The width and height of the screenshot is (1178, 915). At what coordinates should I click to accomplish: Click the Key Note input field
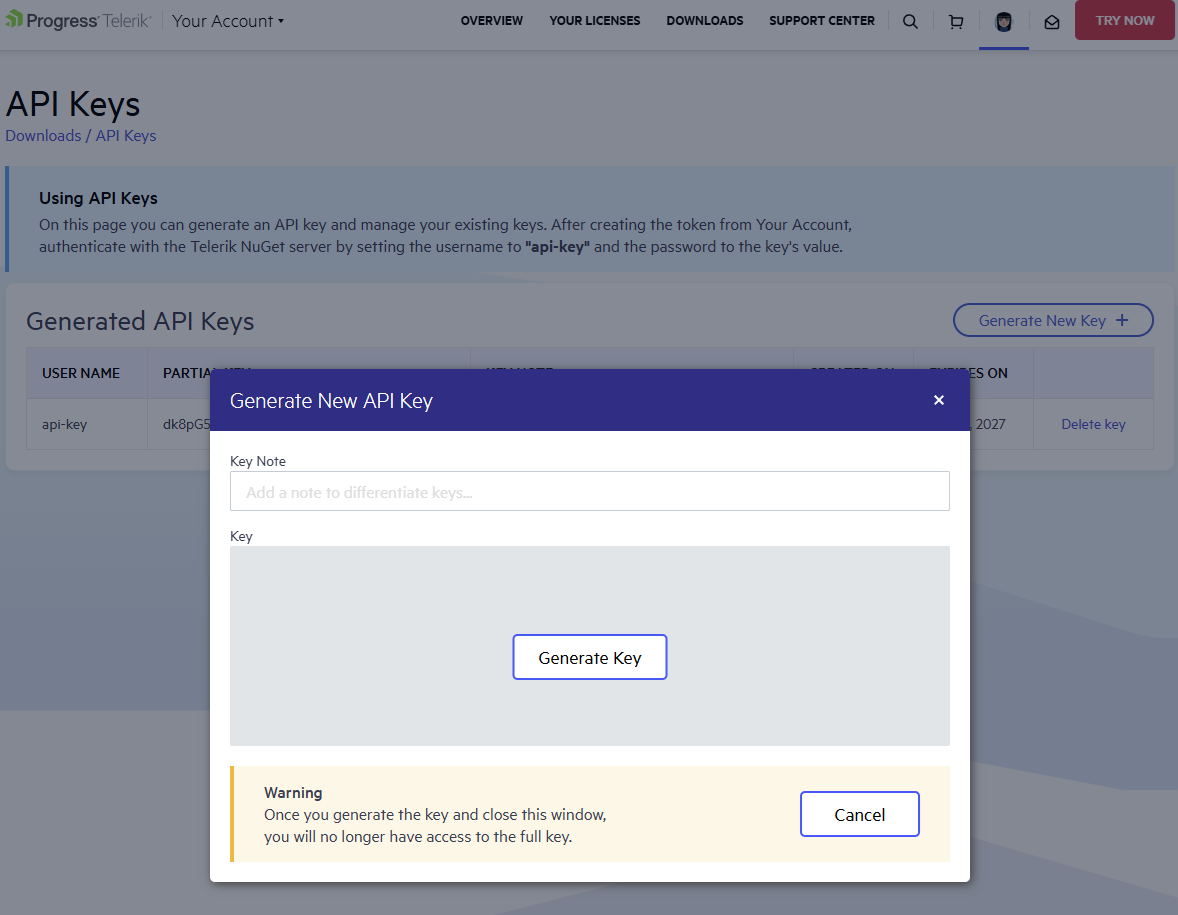589,491
